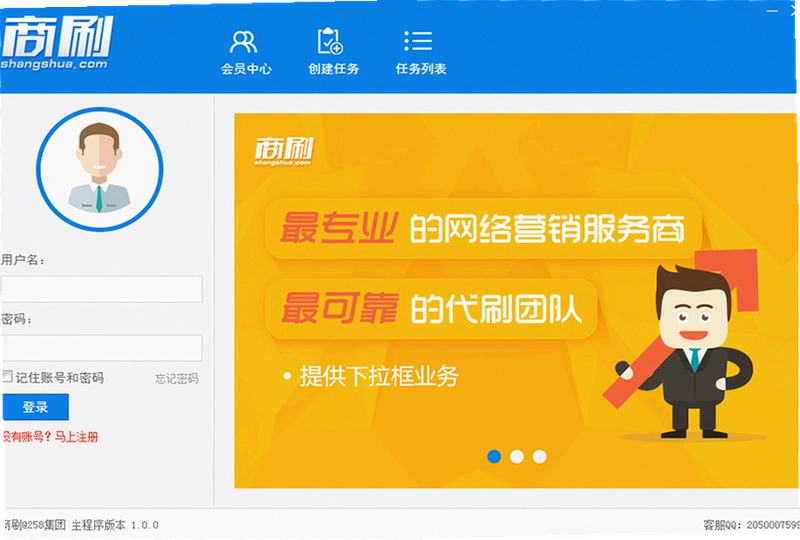
Task: Toggle 记住账号和密码 checkbox
Action: [x=7, y=377]
